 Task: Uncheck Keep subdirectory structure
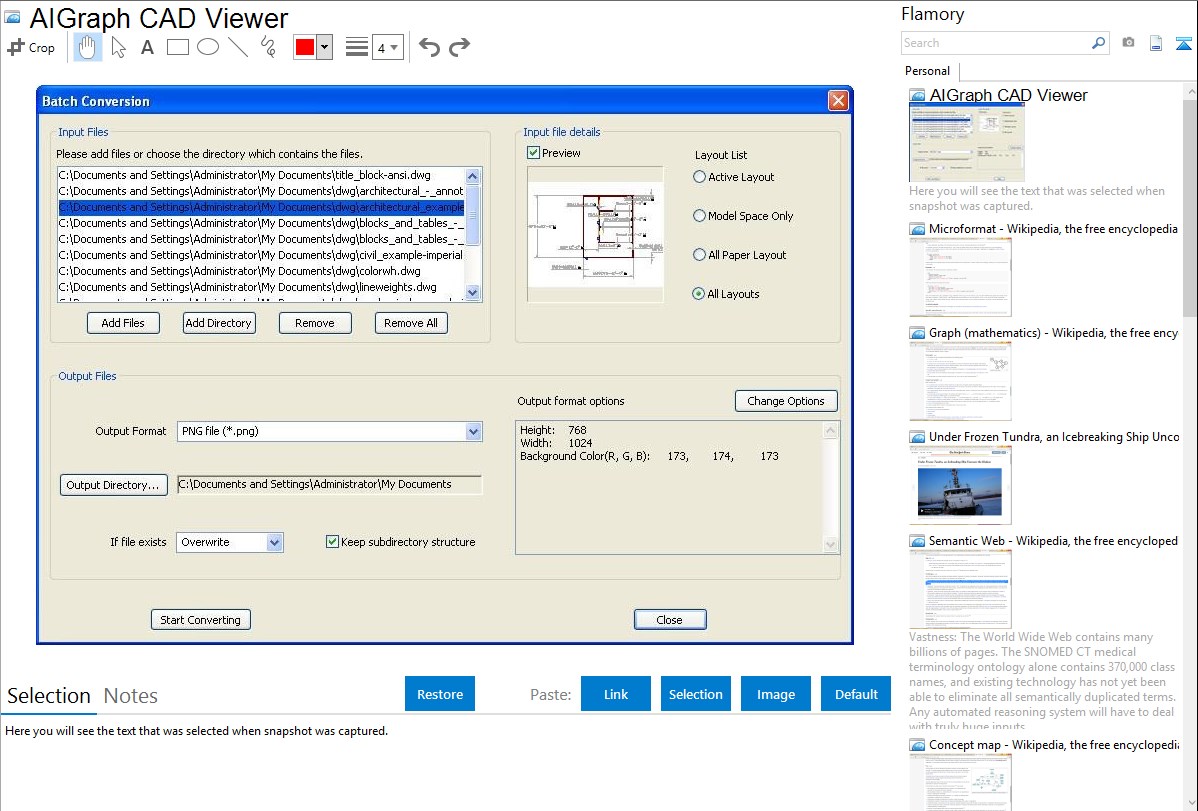click(x=333, y=542)
